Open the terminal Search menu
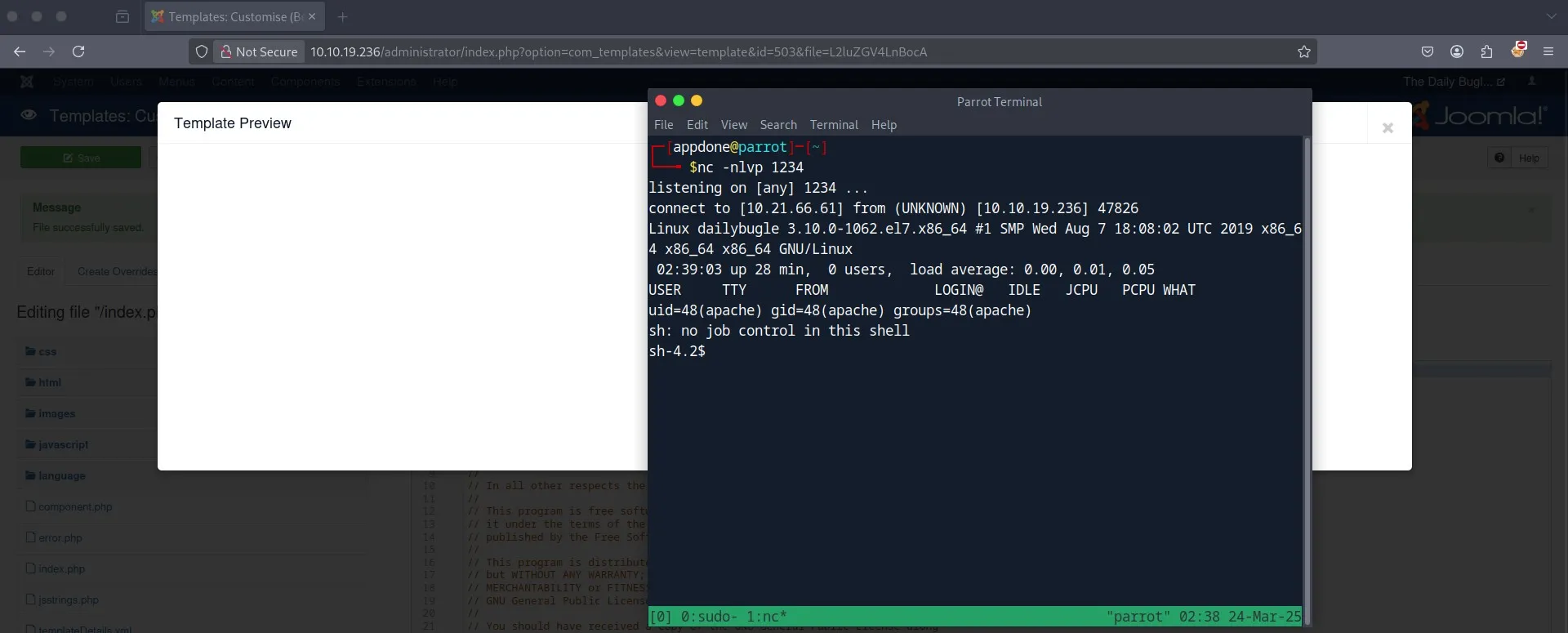The width and height of the screenshot is (1568, 633). 778,125
